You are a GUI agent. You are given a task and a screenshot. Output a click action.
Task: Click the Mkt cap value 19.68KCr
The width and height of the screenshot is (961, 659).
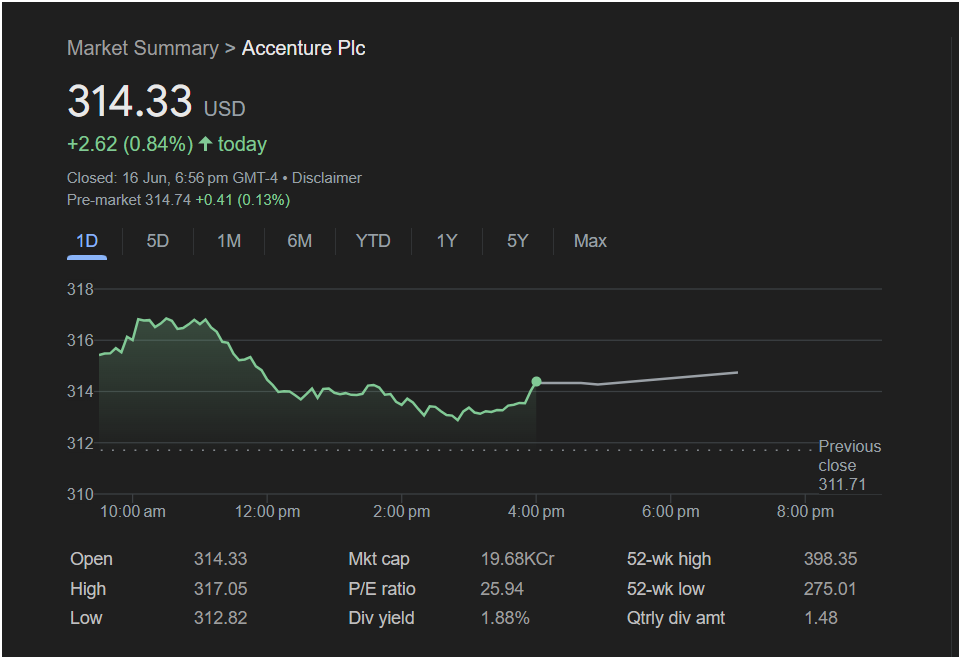pyautogui.click(x=517, y=559)
